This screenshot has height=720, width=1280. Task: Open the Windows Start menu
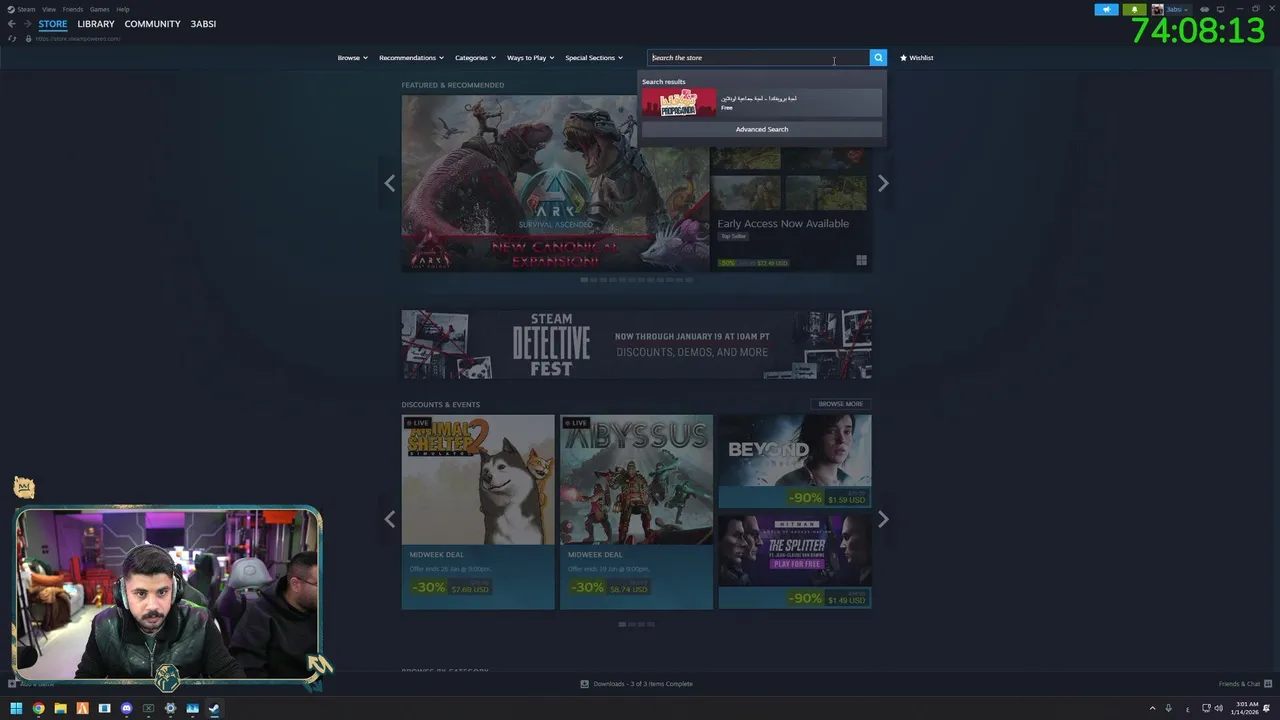click(x=16, y=708)
